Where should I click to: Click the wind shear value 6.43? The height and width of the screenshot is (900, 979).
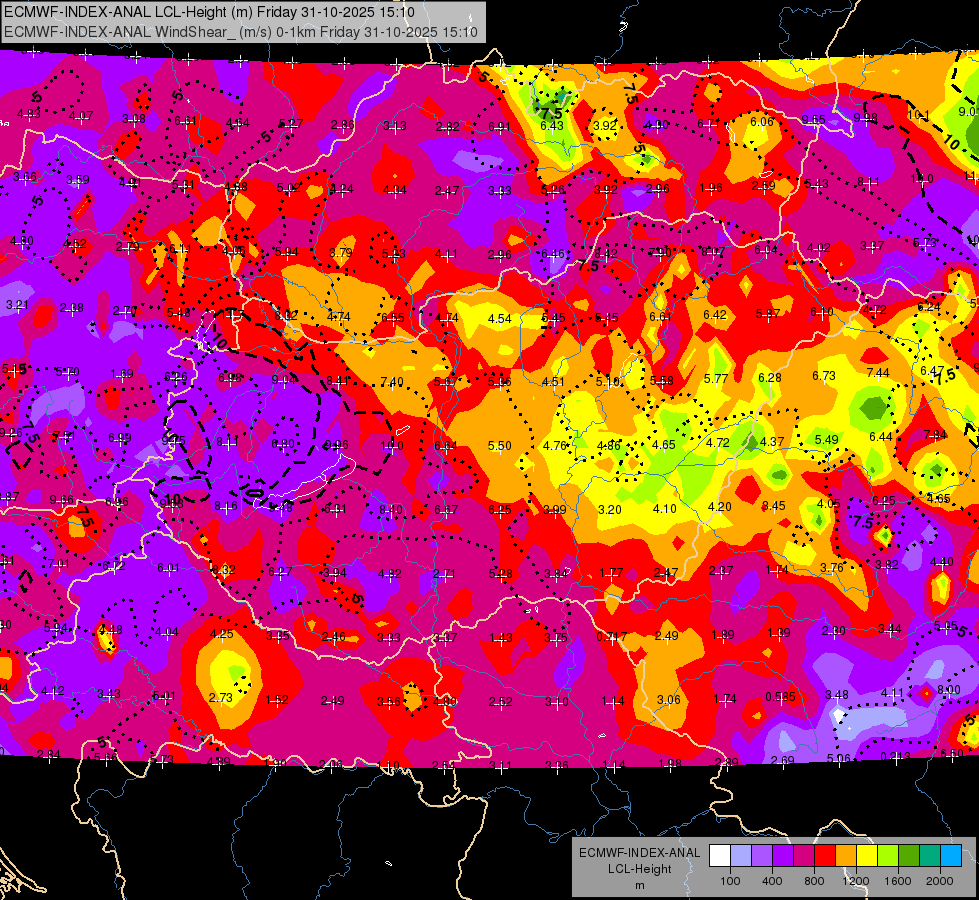click(x=551, y=126)
